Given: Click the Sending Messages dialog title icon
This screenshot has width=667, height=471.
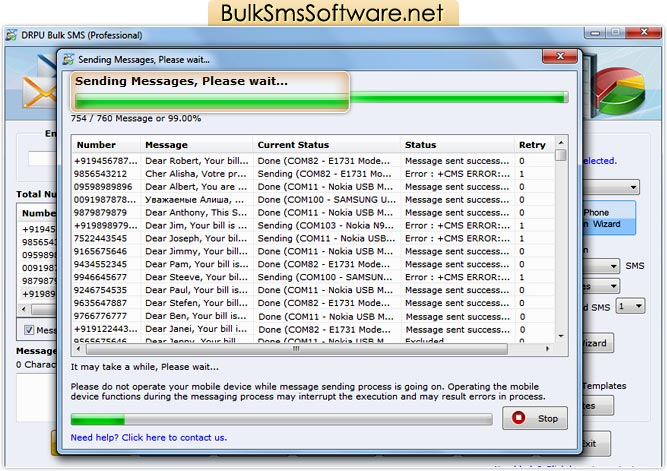Looking at the screenshot, I should pos(68,60).
